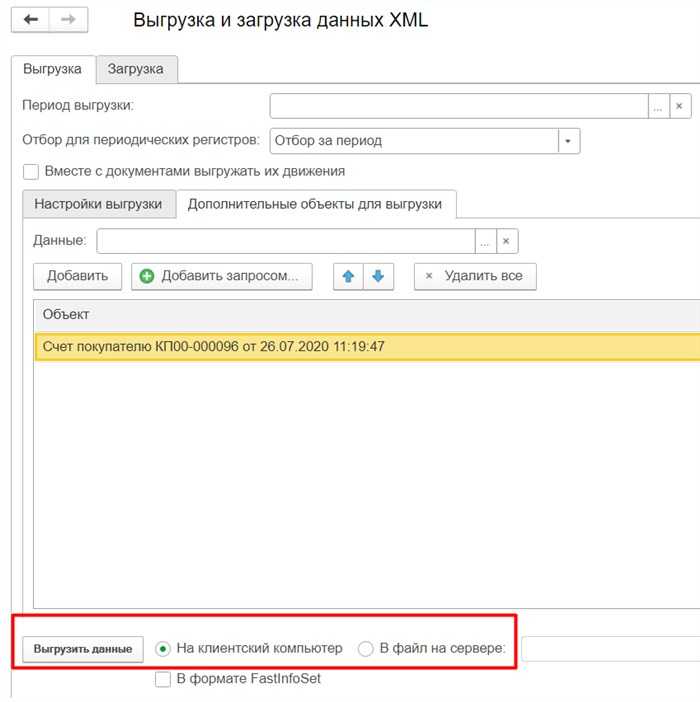The width and height of the screenshot is (700, 702).
Task: Click the Объект column header
Action: tap(367, 315)
